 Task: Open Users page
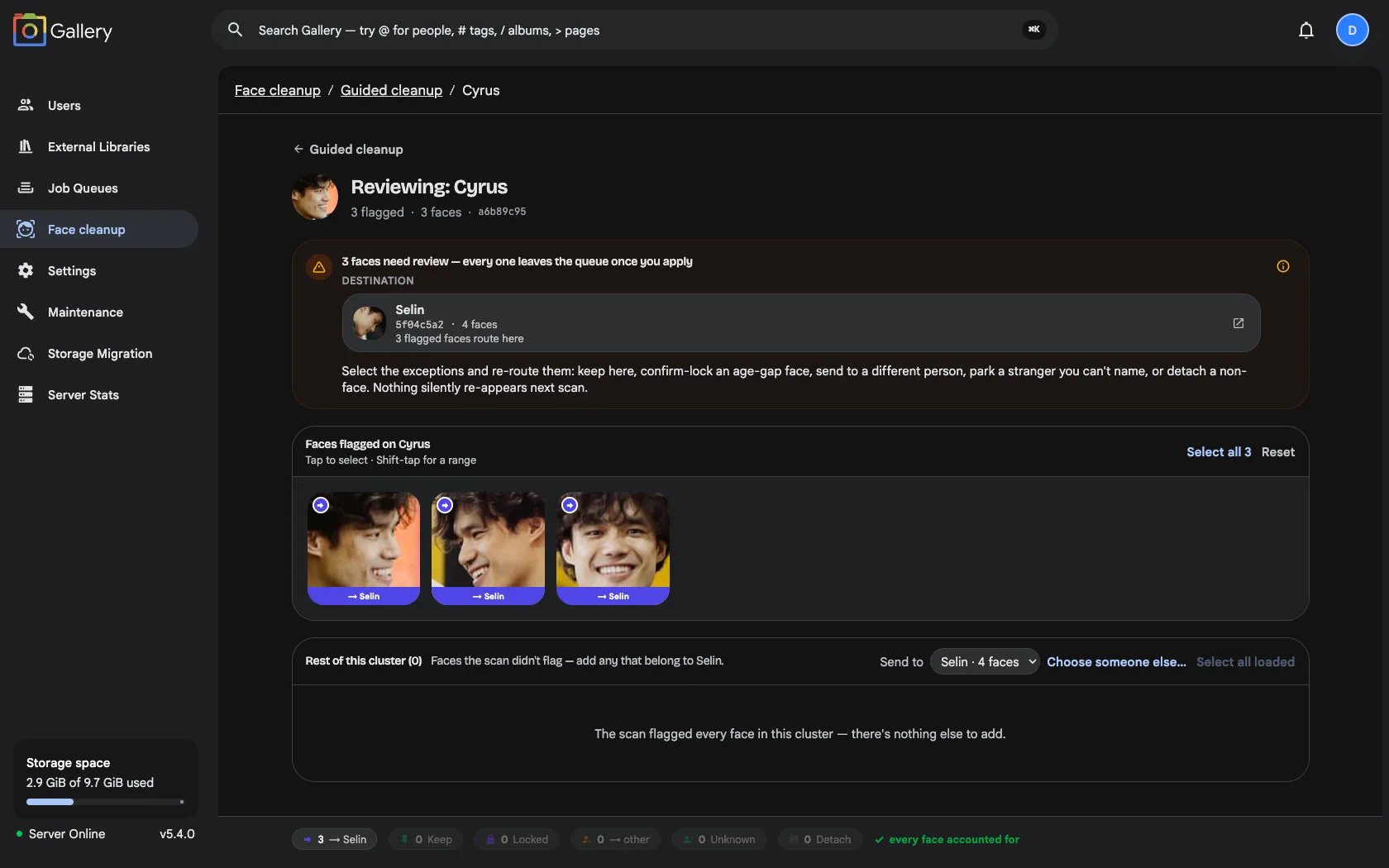[x=99, y=105]
